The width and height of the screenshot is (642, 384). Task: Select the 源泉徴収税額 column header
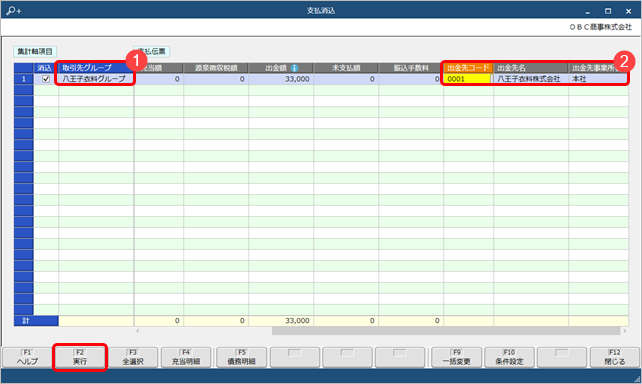tap(216, 68)
